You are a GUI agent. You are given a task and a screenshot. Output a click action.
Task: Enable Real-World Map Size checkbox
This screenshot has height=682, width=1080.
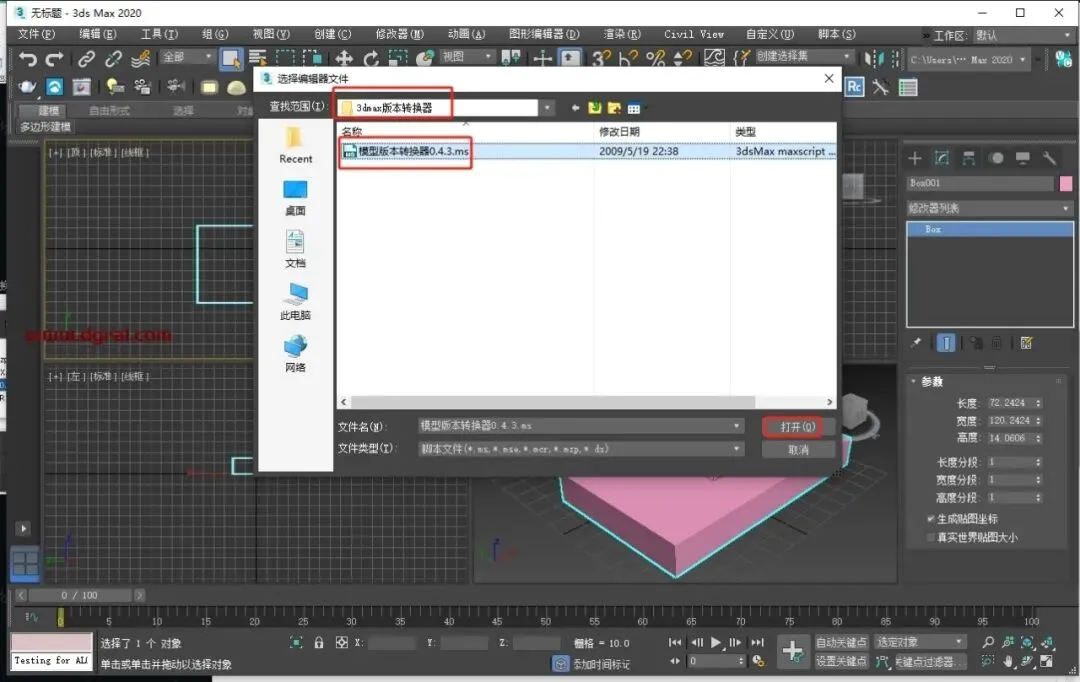[931, 537]
